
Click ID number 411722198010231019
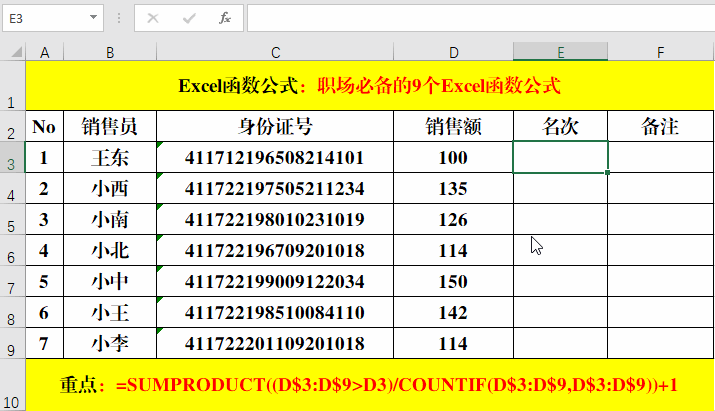pos(275,219)
